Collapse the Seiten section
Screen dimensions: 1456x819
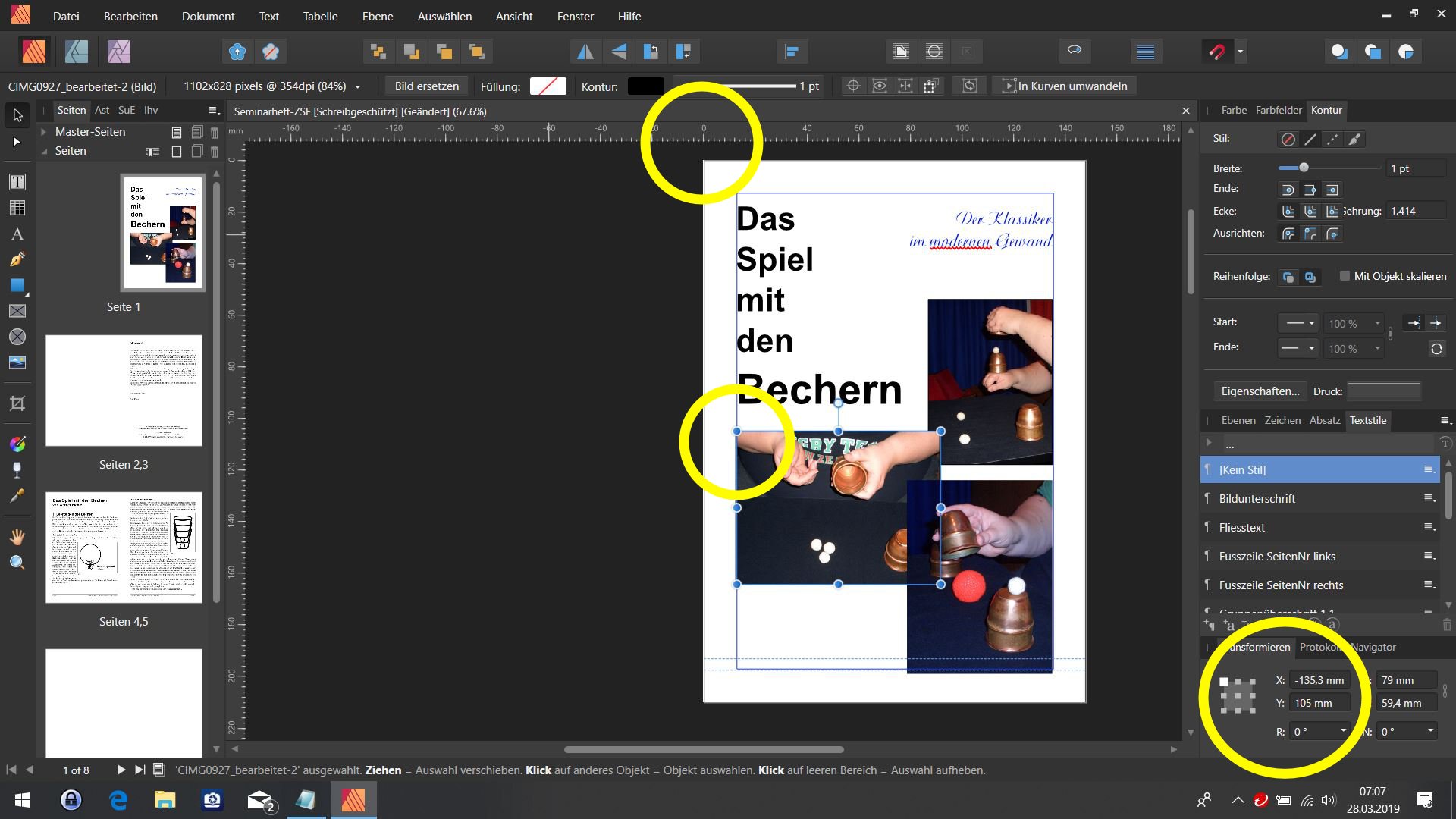[x=44, y=151]
